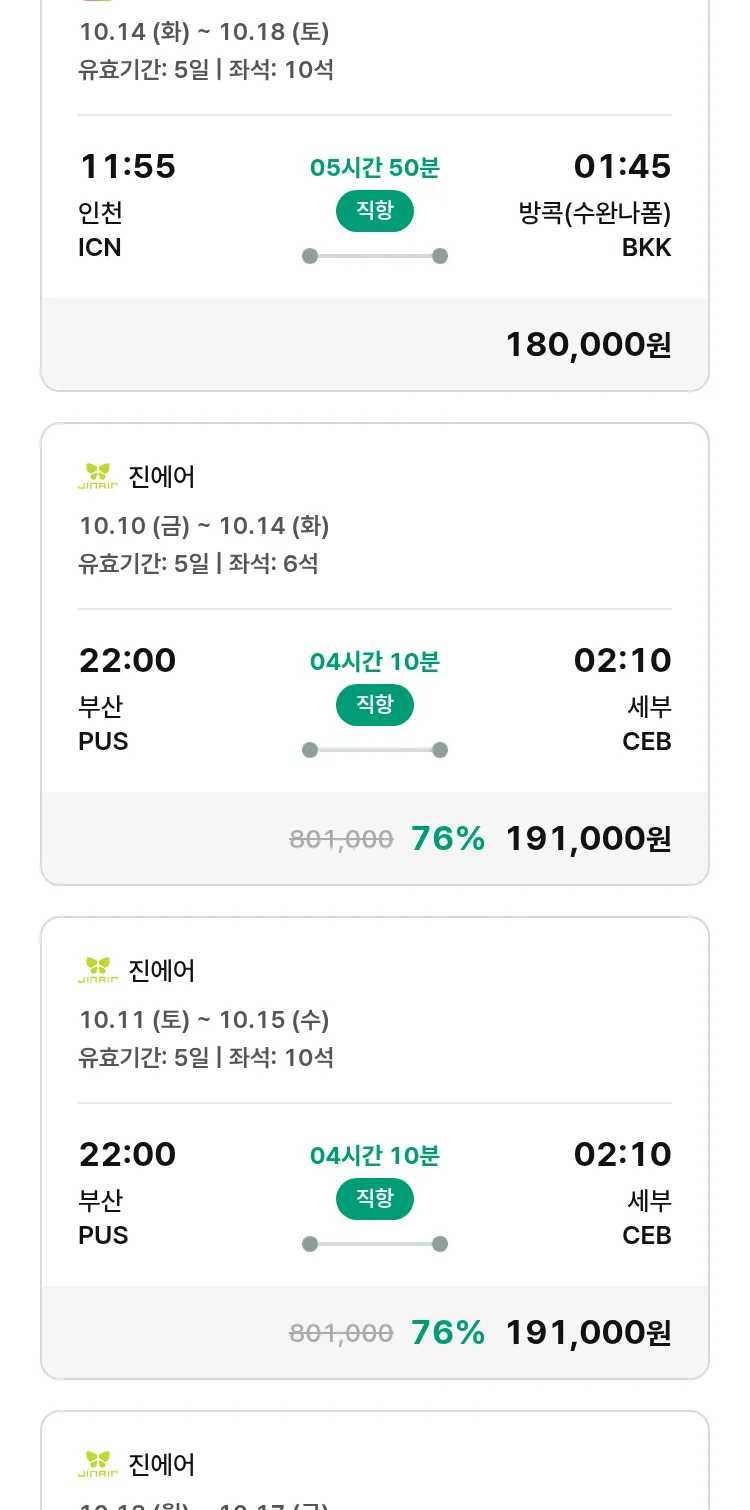Viewport: 750px width, 1510px height.
Task: Click the route line under the Bangkok 직항 badge
Action: [374, 256]
